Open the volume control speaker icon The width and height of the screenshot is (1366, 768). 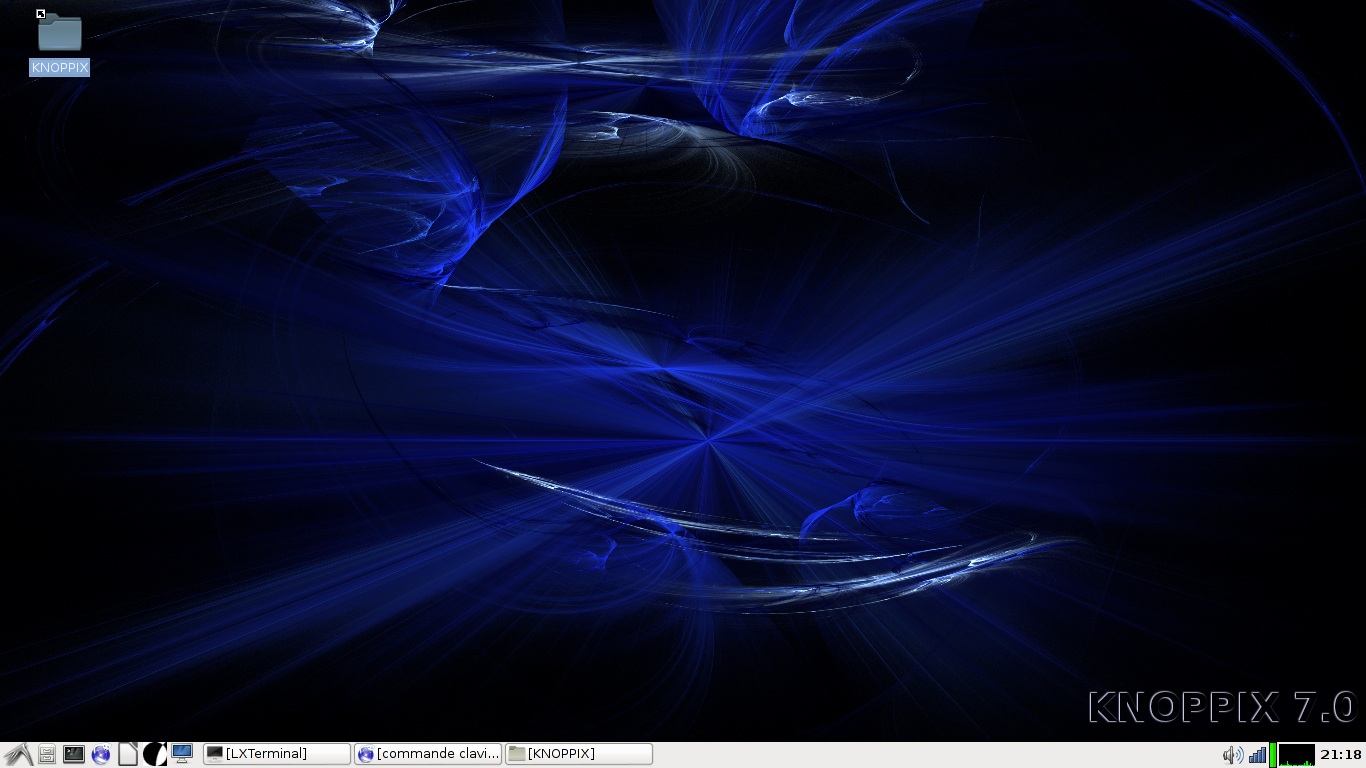[1233, 755]
